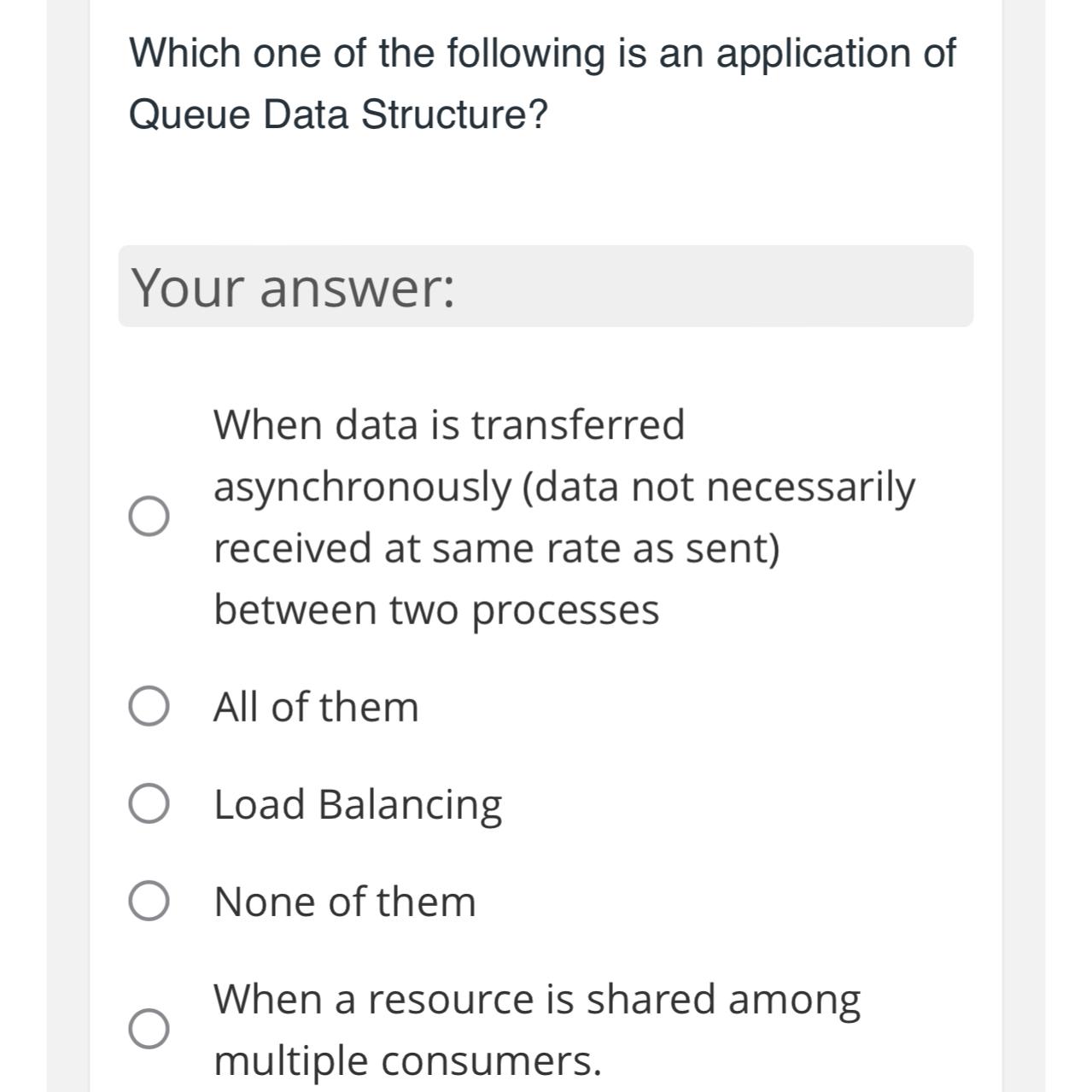
Task: Click the 'All of them' label text
Action: (316, 707)
